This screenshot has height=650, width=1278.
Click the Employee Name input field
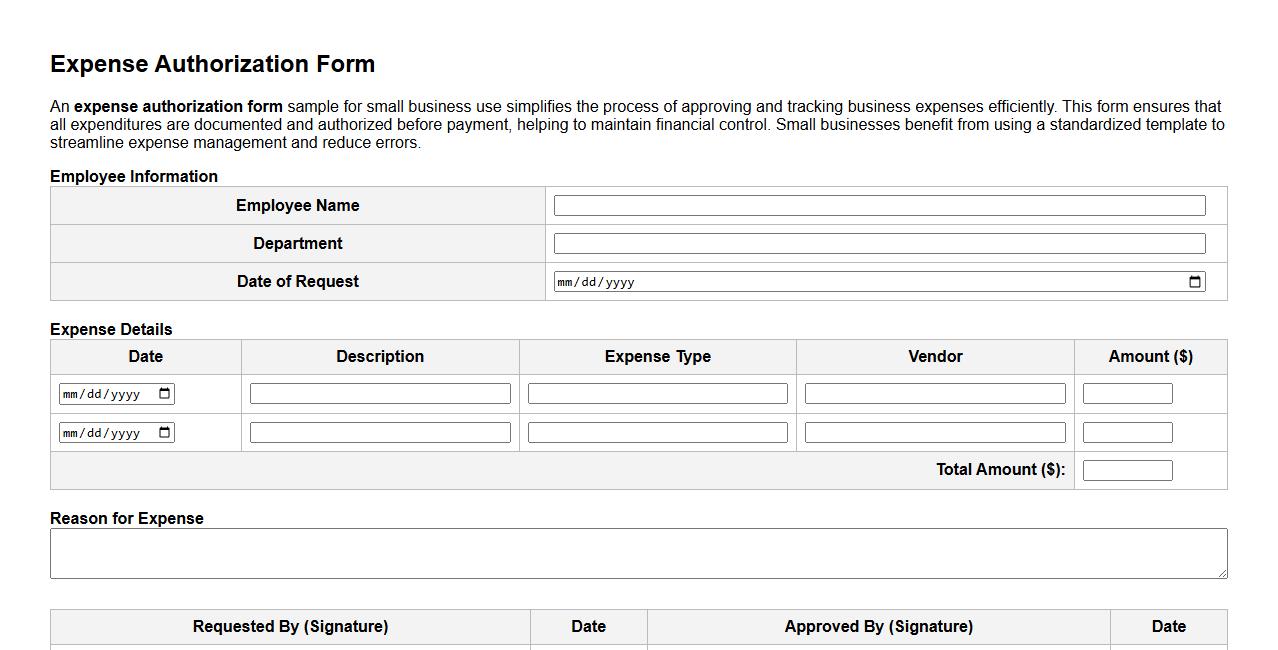click(880, 205)
